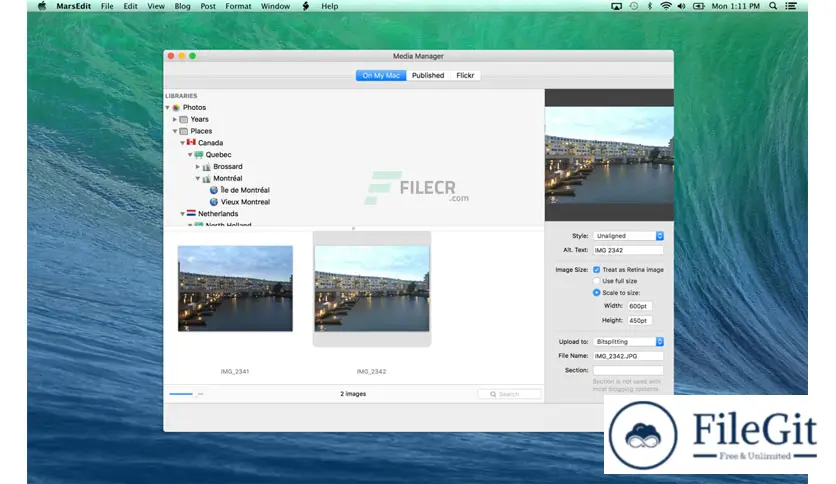
Task: Open the Edit menu
Action: [131, 6]
